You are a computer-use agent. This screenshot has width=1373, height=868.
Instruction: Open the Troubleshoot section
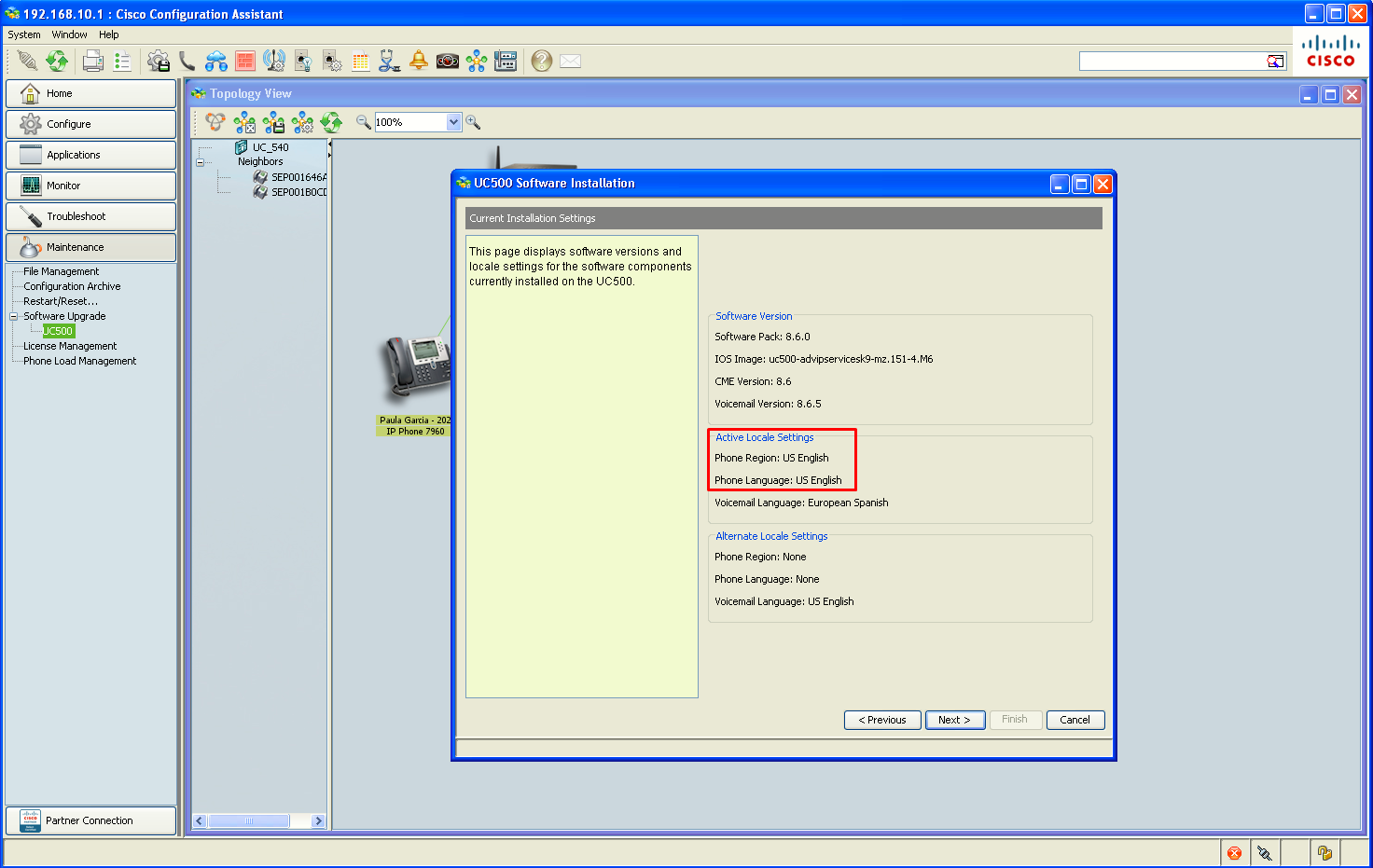[90, 216]
